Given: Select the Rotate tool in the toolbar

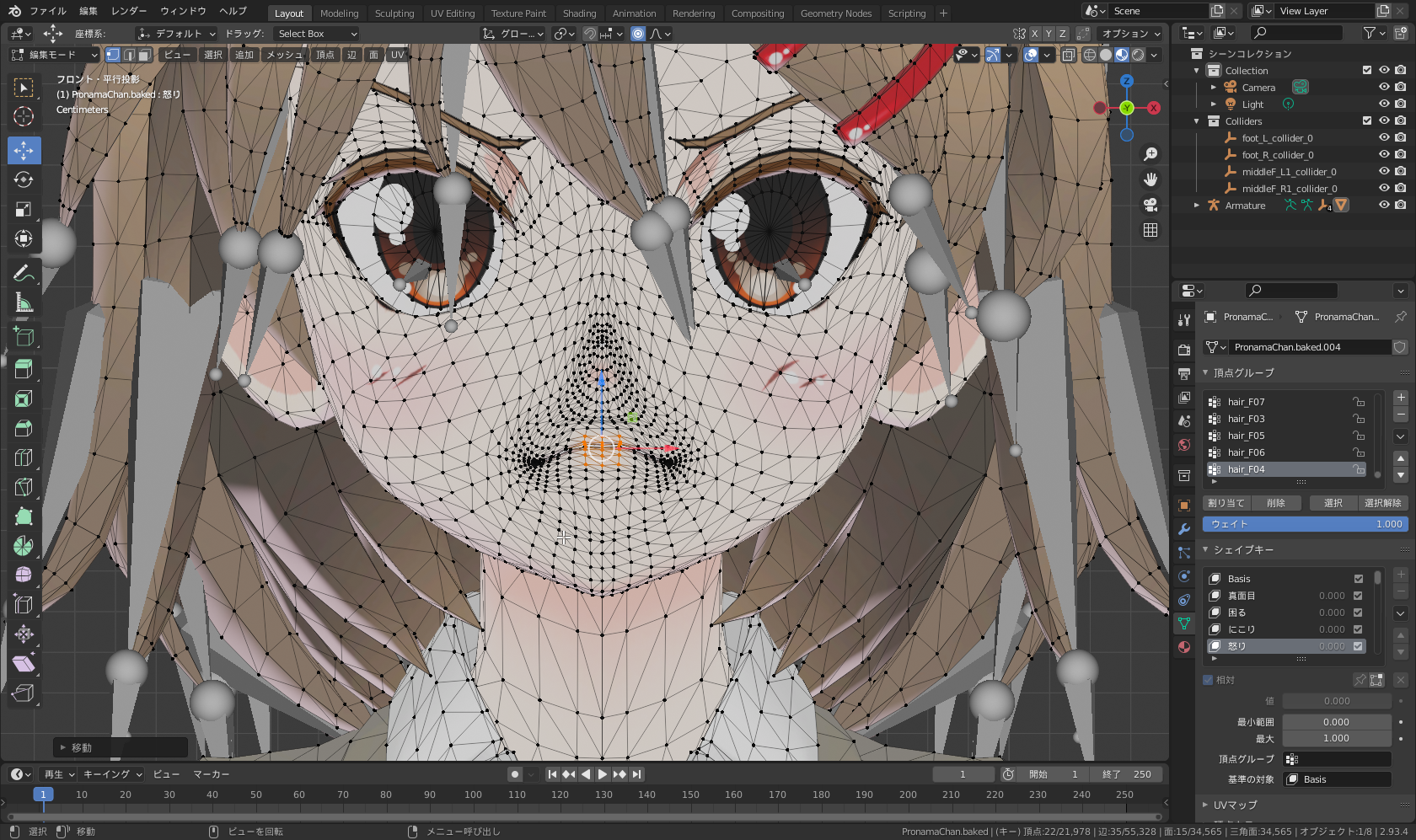Looking at the screenshot, I should (x=24, y=179).
